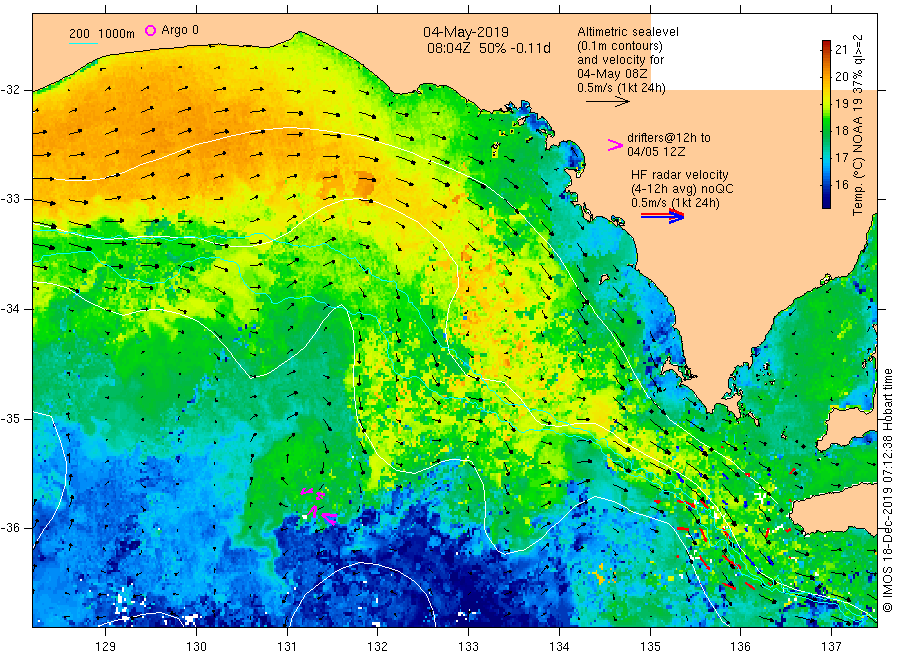Click the -36 latitude axis label
This screenshot has width=900, height=660.
point(10,527)
